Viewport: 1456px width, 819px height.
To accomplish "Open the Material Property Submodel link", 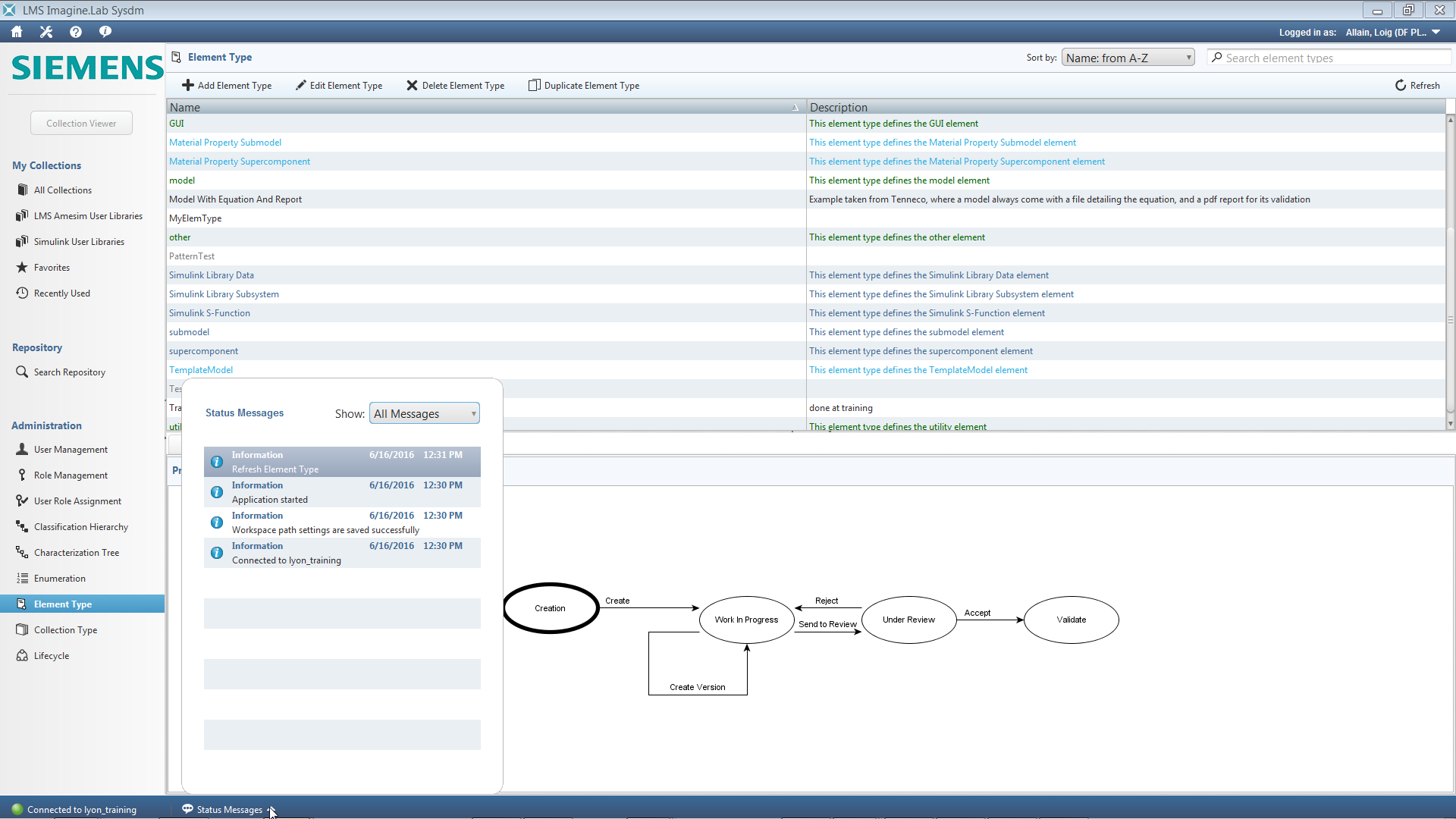I will tap(225, 142).
